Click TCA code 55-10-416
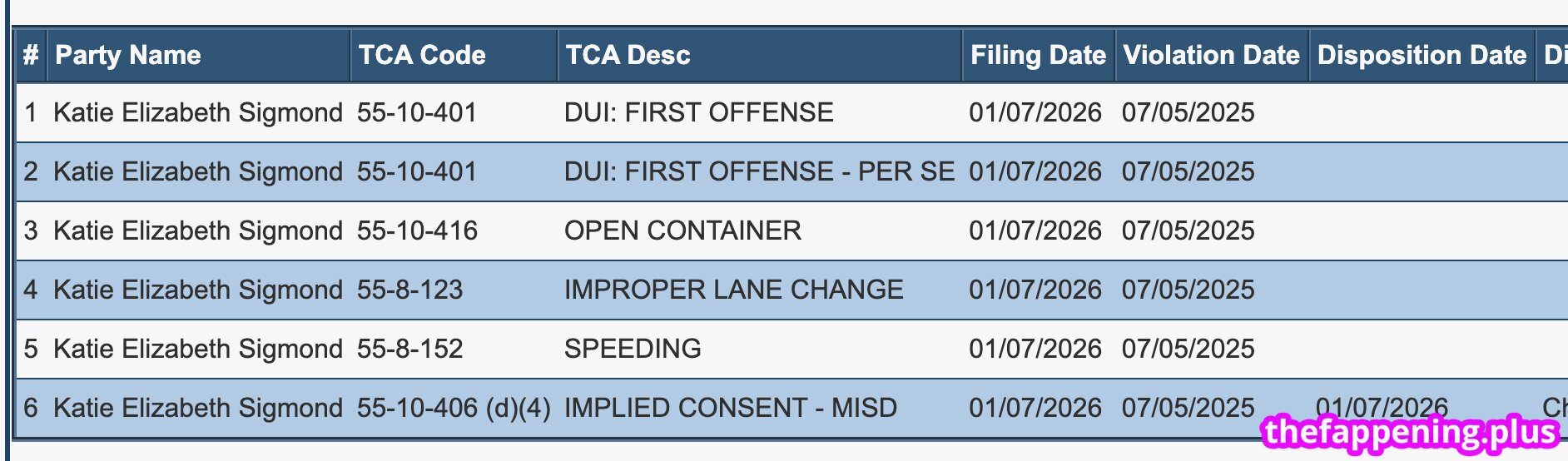 (417, 230)
